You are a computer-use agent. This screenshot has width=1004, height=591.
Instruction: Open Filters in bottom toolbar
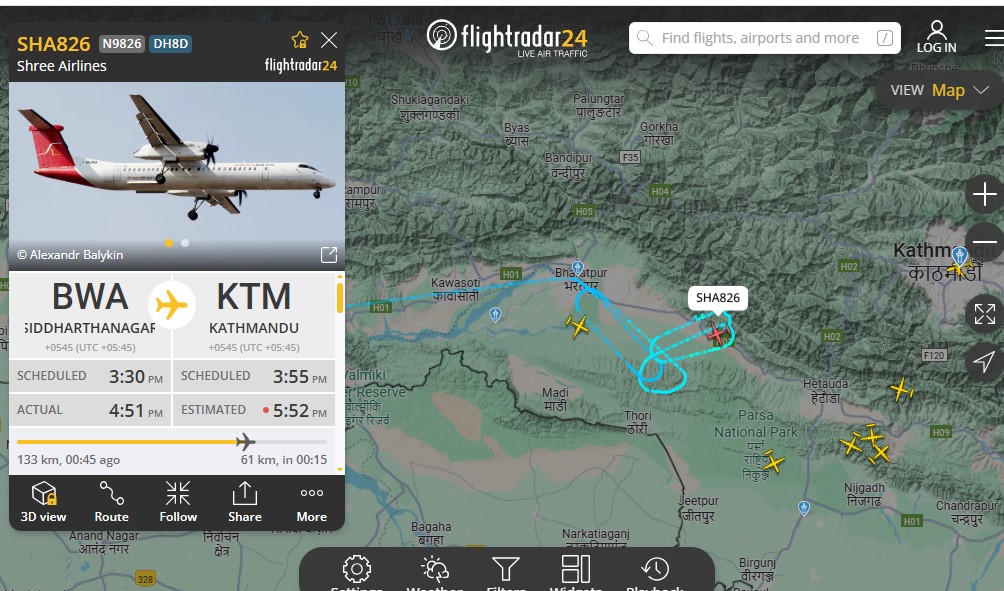[x=506, y=572]
